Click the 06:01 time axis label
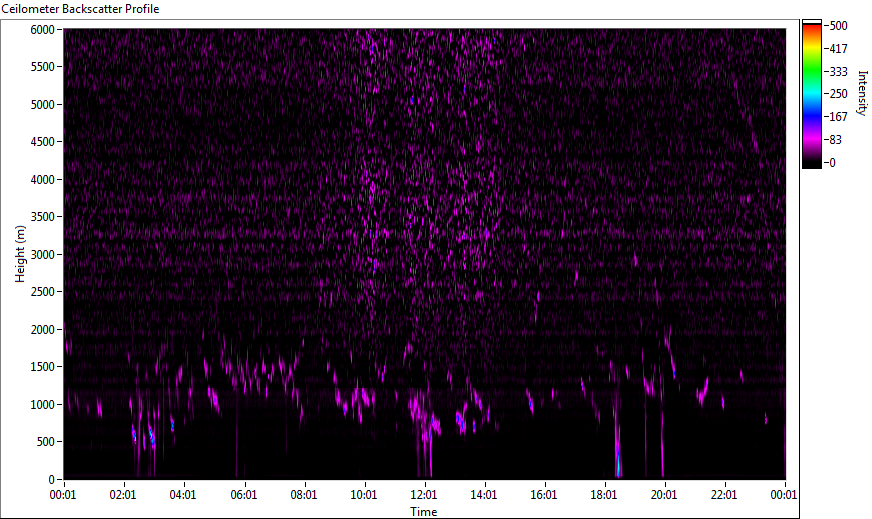The width and height of the screenshot is (872, 519). (x=244, y=495)
